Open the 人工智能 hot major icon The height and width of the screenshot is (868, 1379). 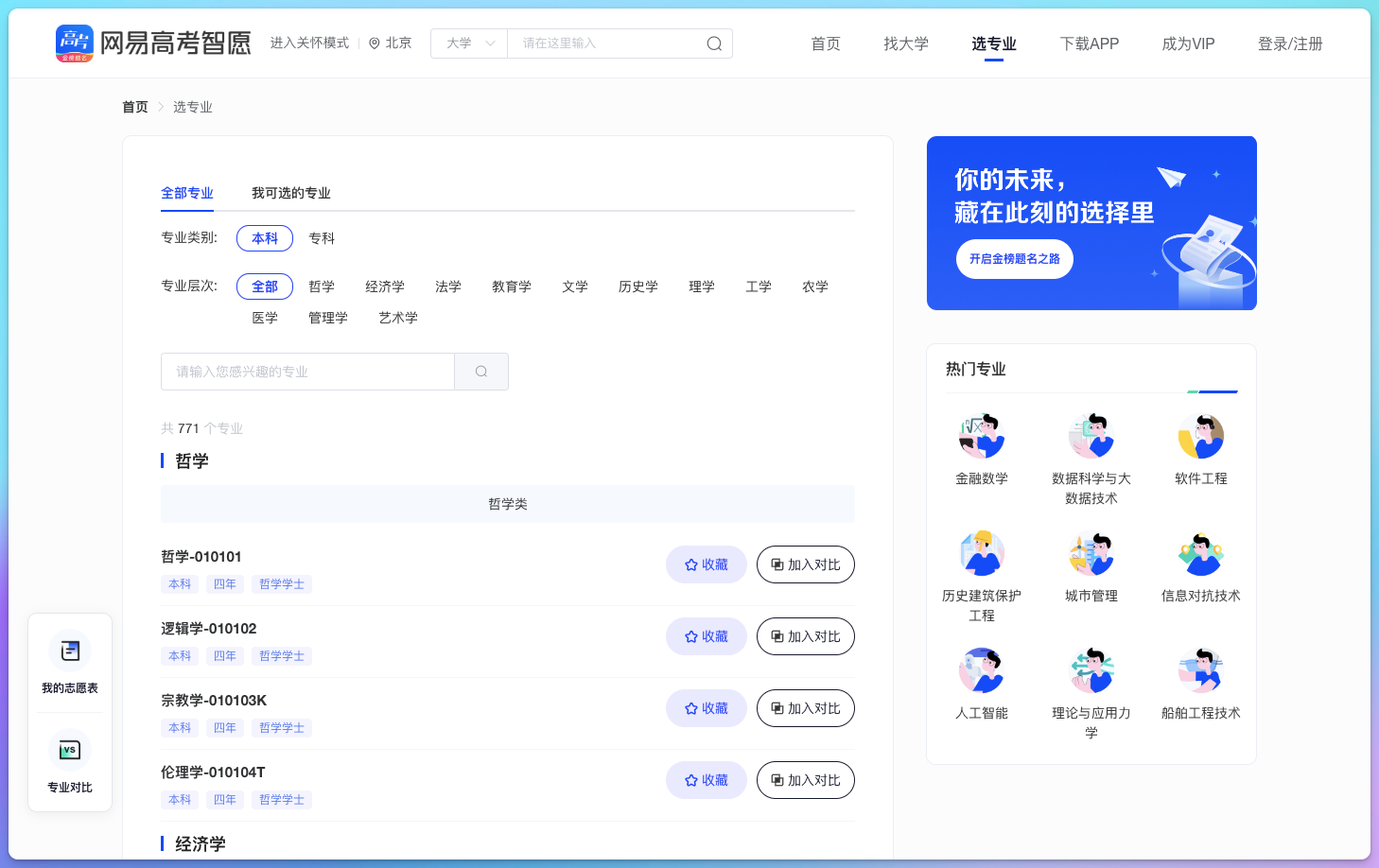pyautogui.click(x=981, y=671)
